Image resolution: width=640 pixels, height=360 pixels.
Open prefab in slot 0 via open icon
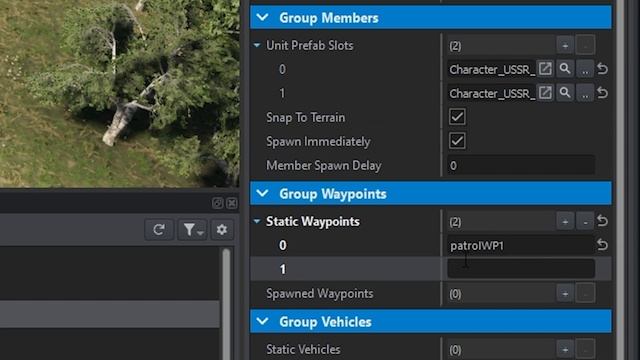545,69
